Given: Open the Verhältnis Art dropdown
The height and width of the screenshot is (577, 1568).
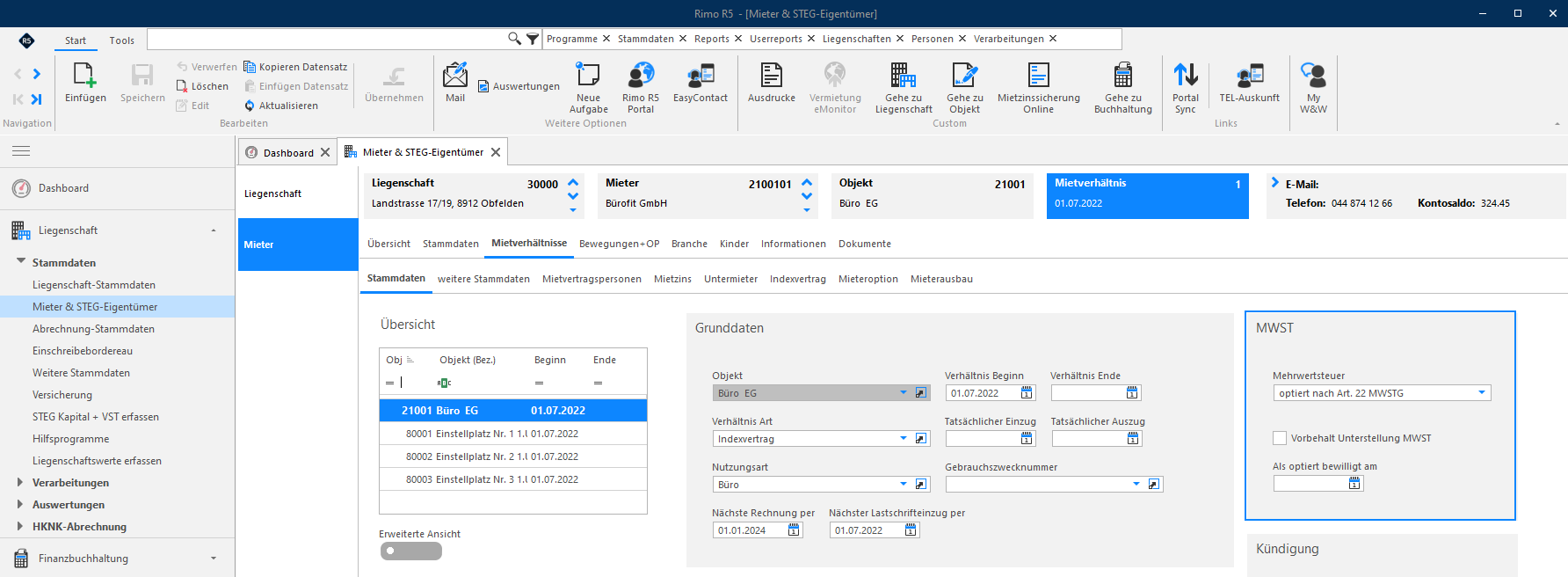Looking at the screenshot, I should coord(904,439).
